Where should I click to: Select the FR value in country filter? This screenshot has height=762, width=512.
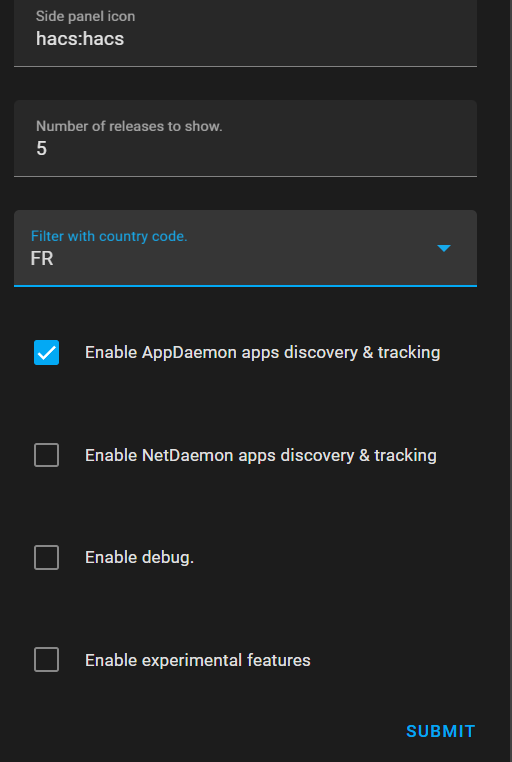pyautogui.click(x=42, y=259)
